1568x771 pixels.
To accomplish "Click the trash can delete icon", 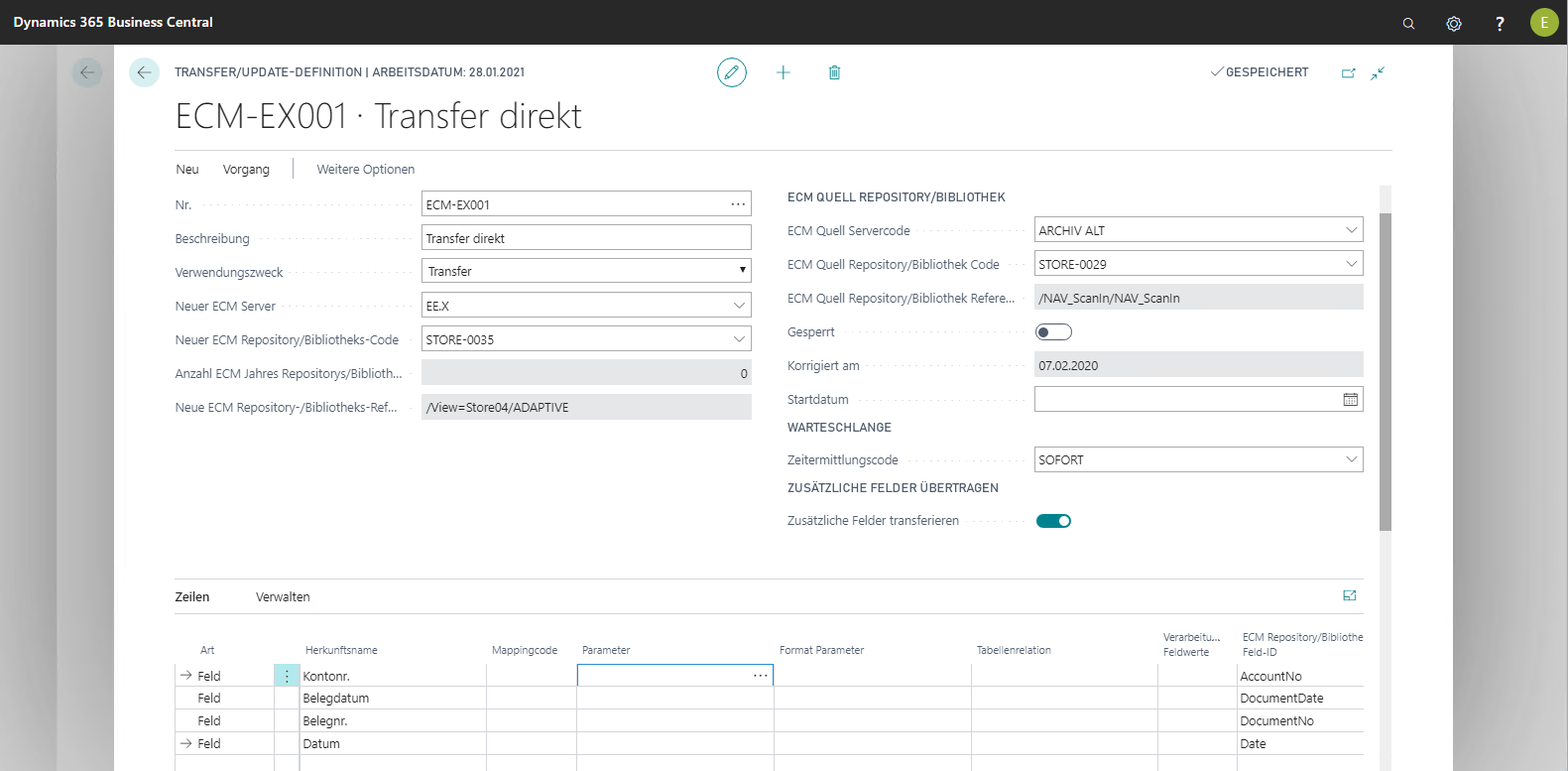I will point(834,72).
